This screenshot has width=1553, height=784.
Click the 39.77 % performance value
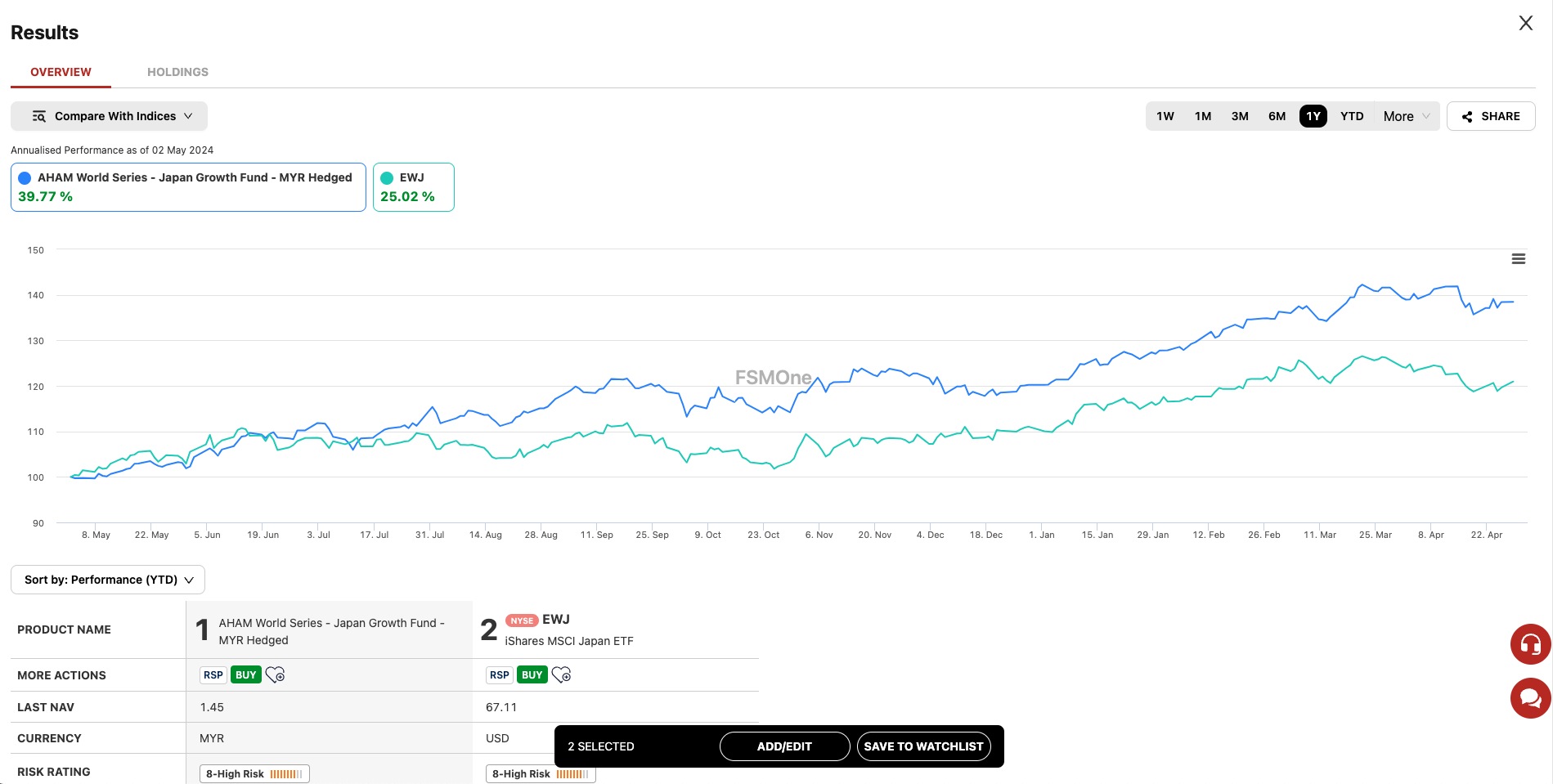(45, 197)
